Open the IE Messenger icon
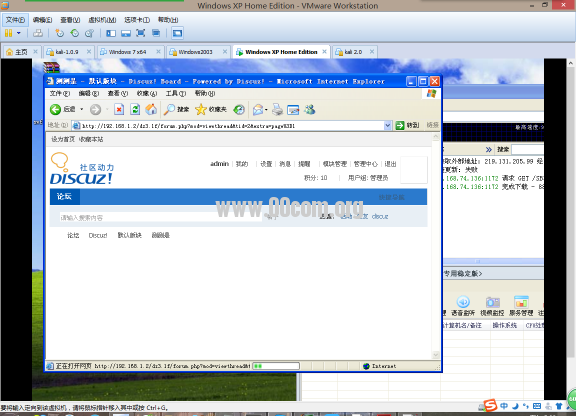 (309, 109)
